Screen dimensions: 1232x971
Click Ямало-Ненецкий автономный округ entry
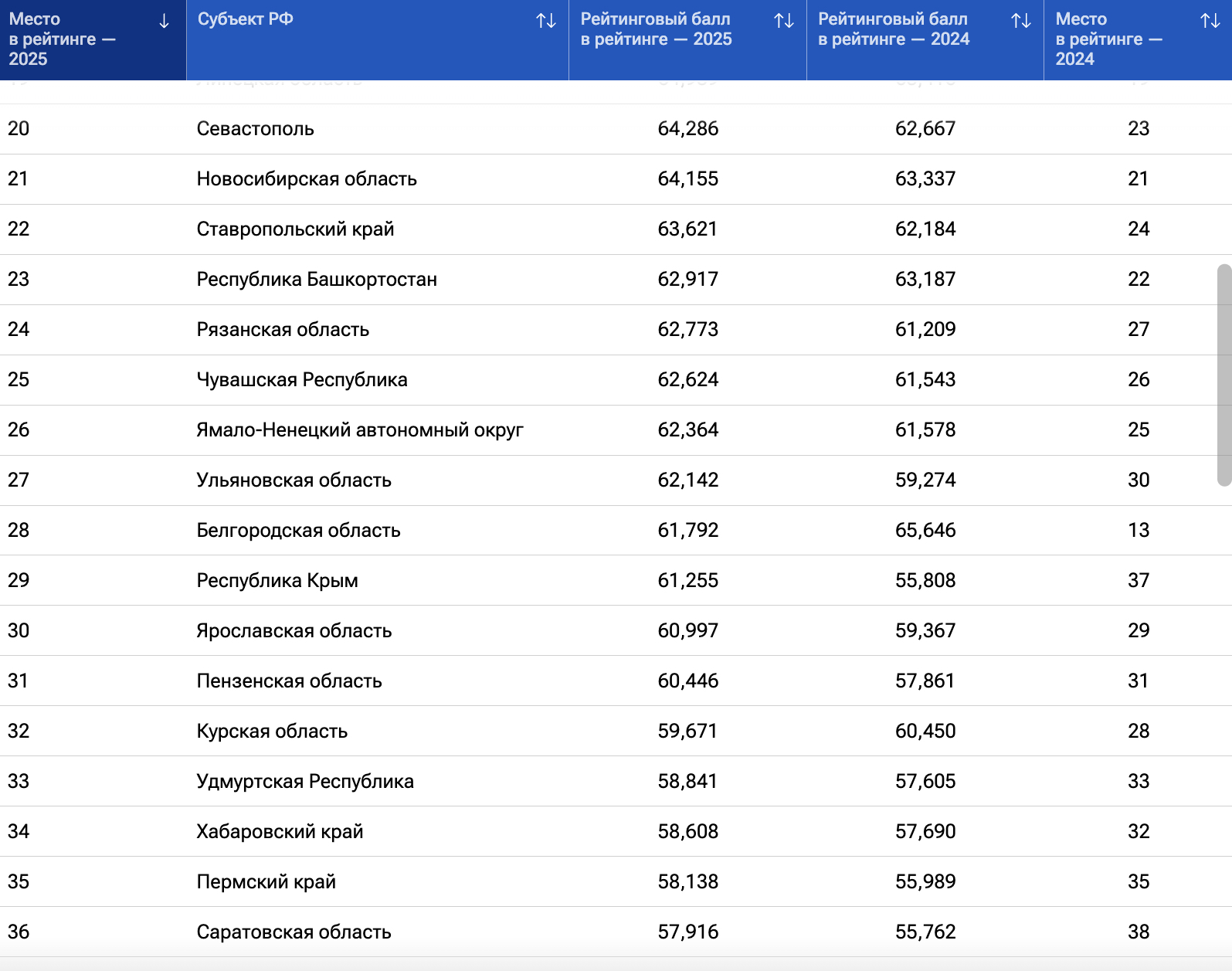pos(360,430)
